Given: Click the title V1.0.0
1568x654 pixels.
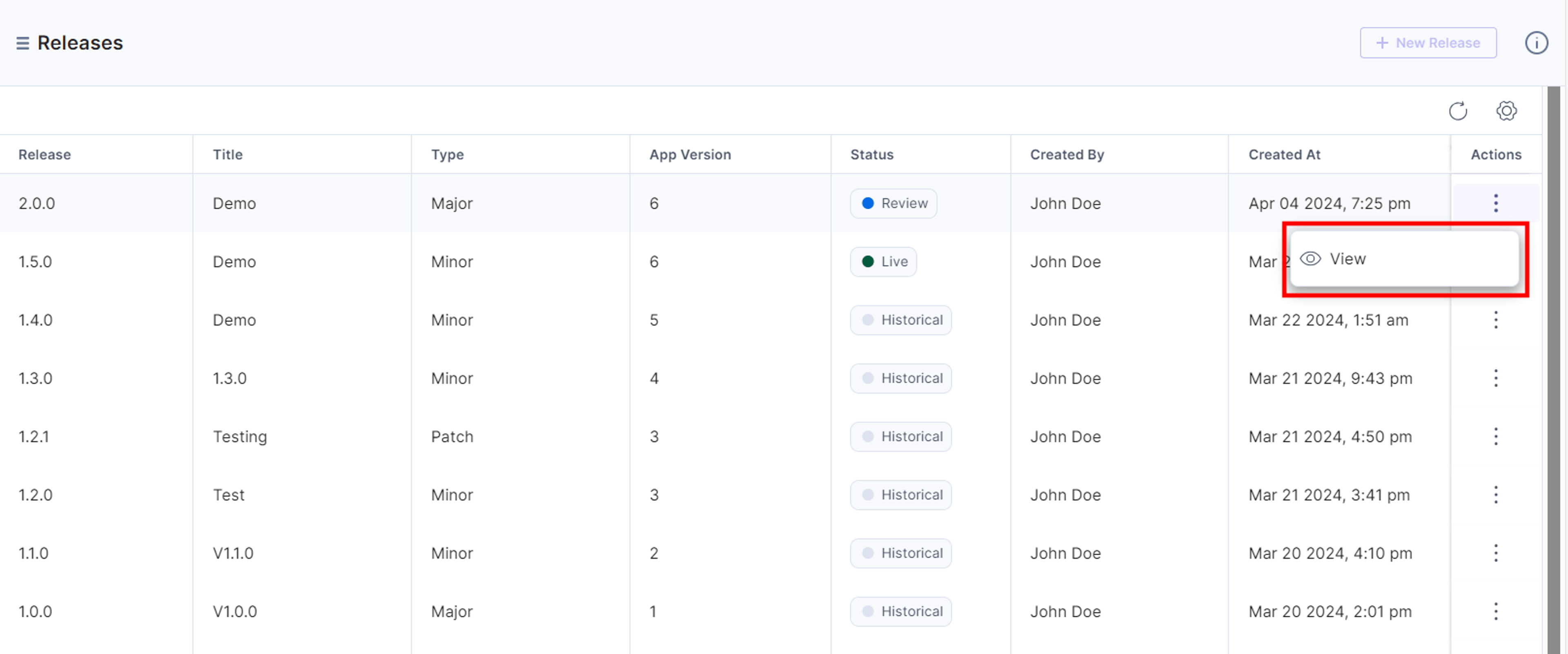Looking at the screenshot, I should click(235, 612).
